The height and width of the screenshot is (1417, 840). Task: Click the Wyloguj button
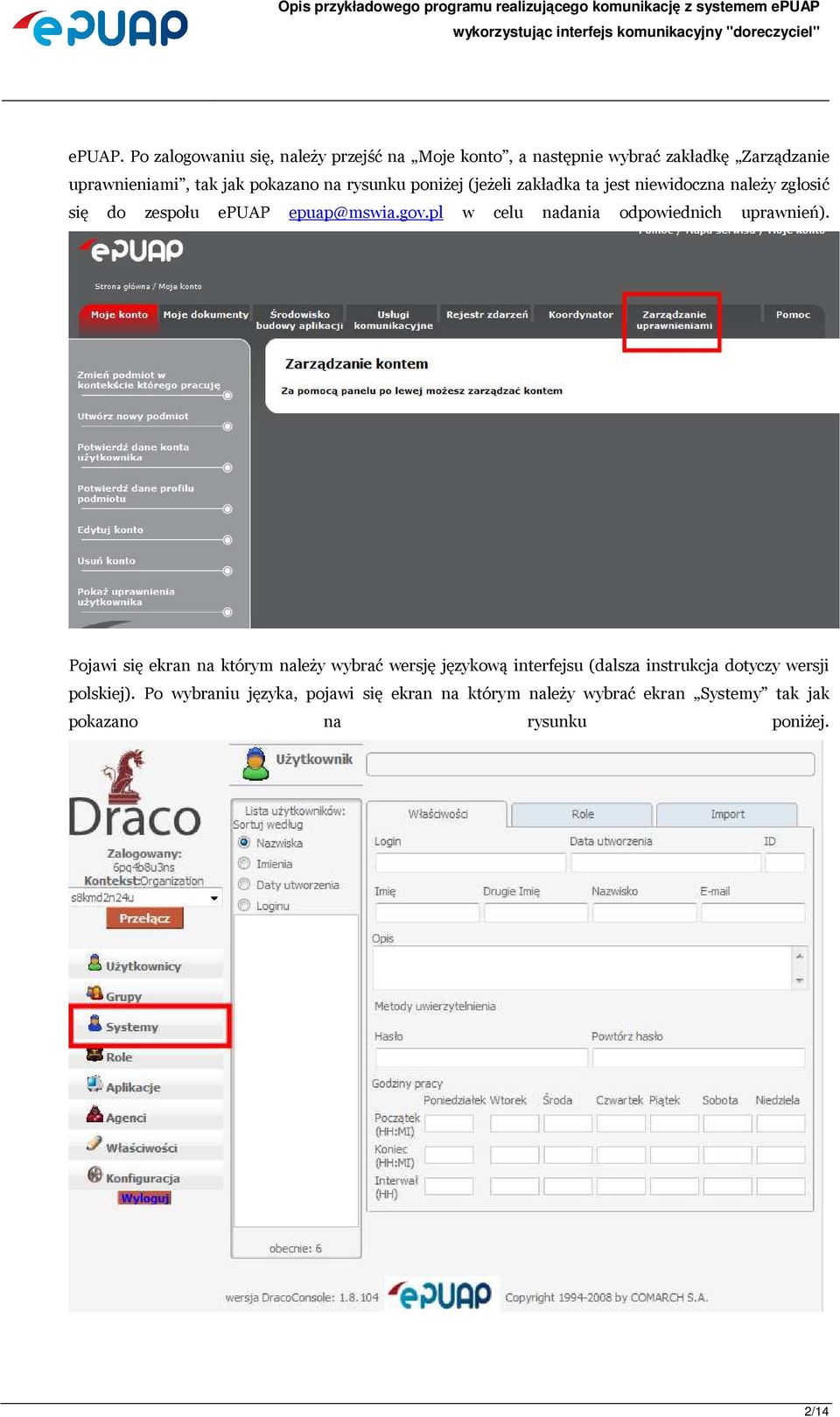[145, 1197]
